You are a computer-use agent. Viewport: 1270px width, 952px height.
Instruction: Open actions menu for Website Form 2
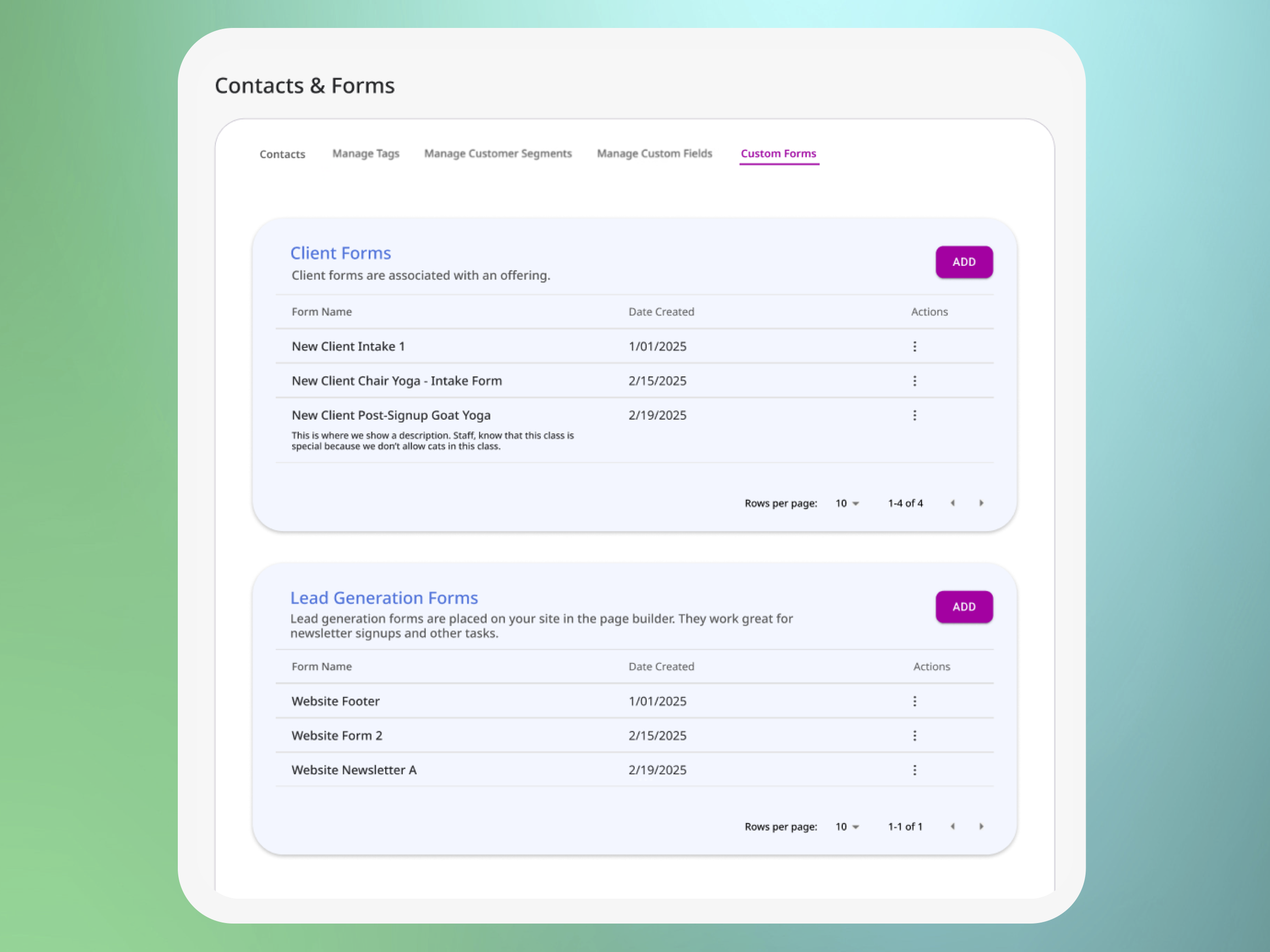(x=914, y=736)
